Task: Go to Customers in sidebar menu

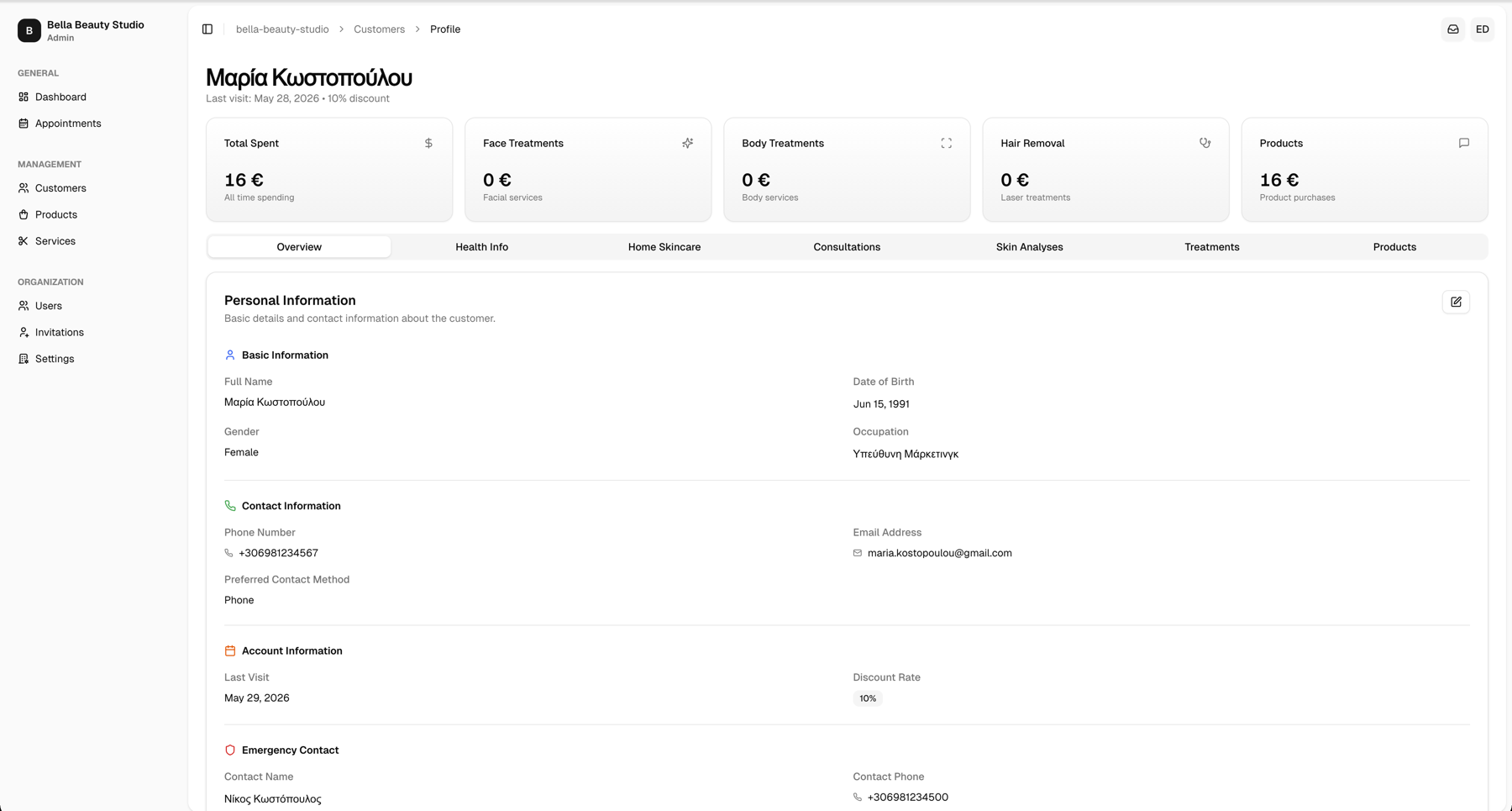Action: (x=93, y=188)
